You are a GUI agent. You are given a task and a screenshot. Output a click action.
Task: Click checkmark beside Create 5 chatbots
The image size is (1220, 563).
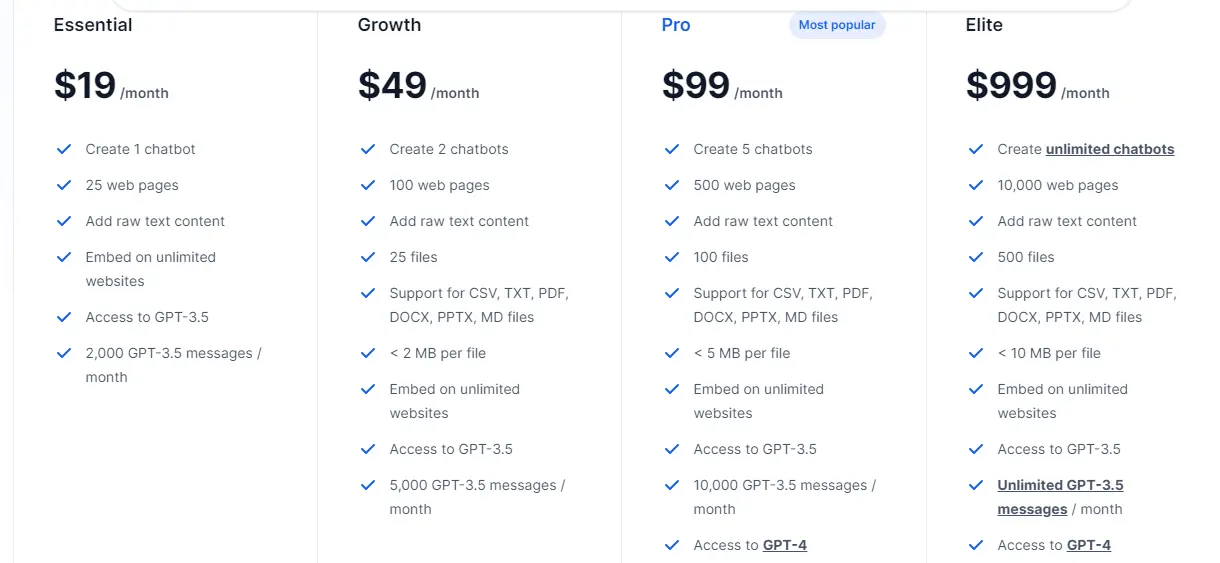(x=672, y=149)
